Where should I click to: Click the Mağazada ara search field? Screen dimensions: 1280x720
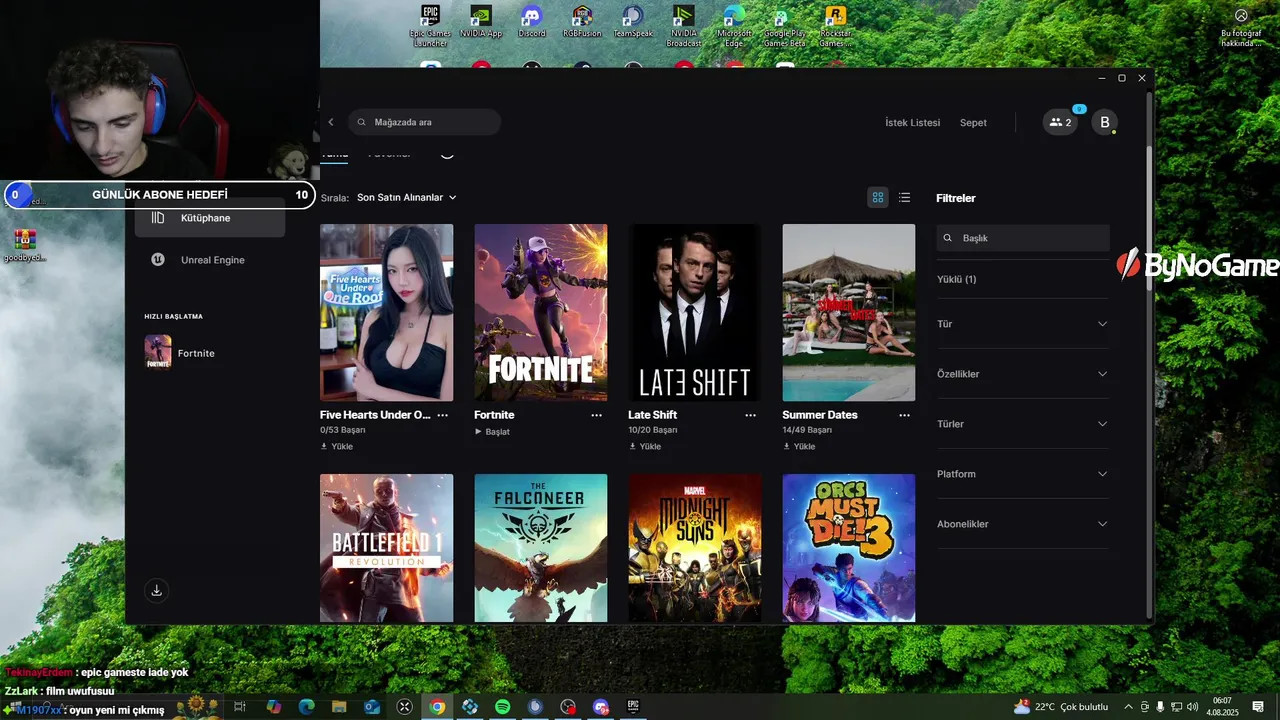click(x=424, y=122)
